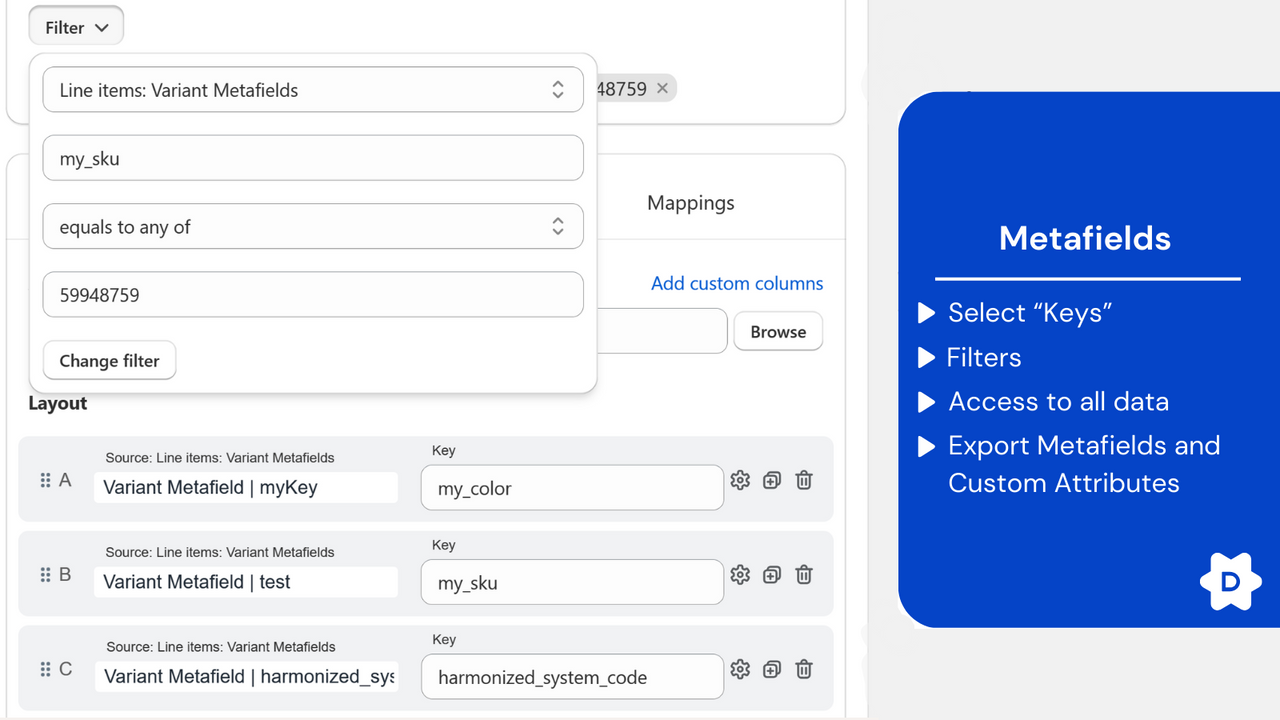Open the Add custom columns link
1280x720 pixels.
(x=737, y=283)
